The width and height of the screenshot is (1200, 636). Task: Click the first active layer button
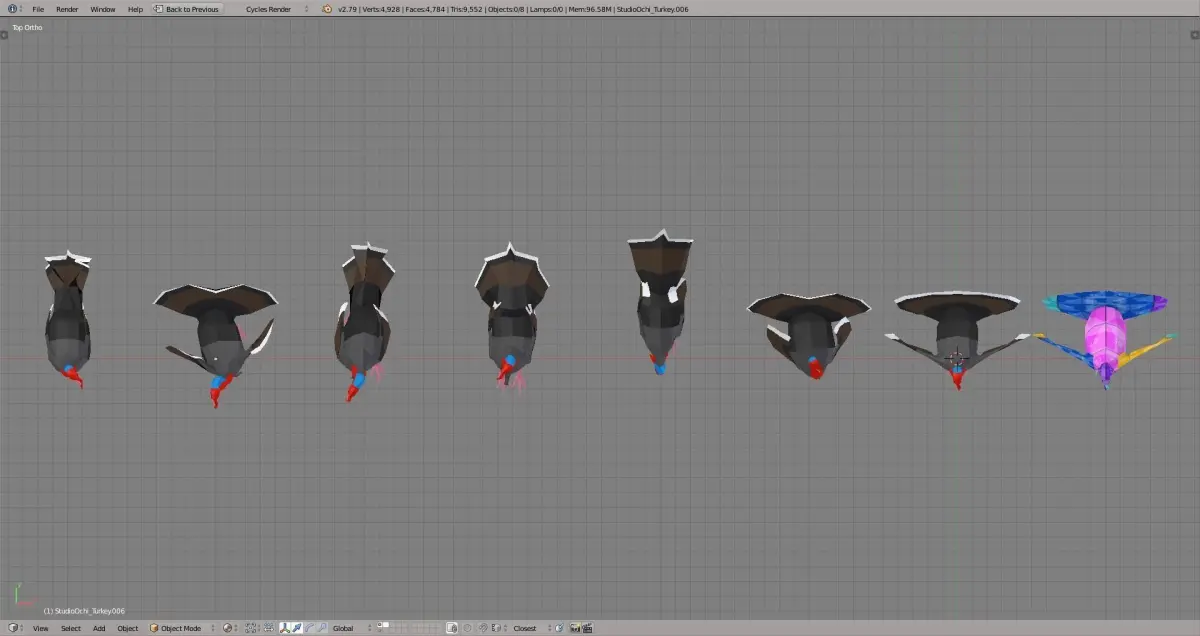[x=380, y=625]
